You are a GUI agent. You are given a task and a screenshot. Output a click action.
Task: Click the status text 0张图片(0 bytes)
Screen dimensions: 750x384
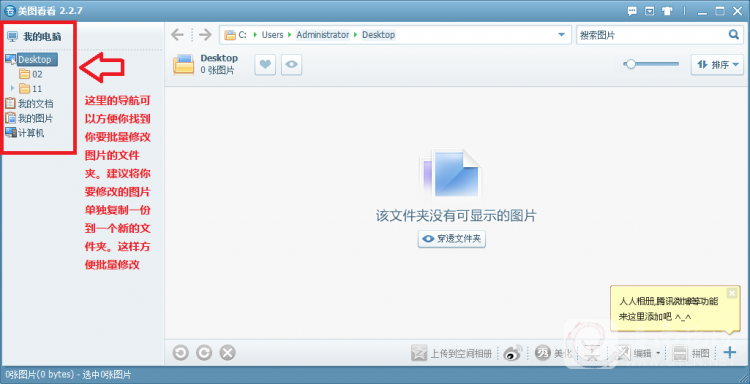pos(40,374)
